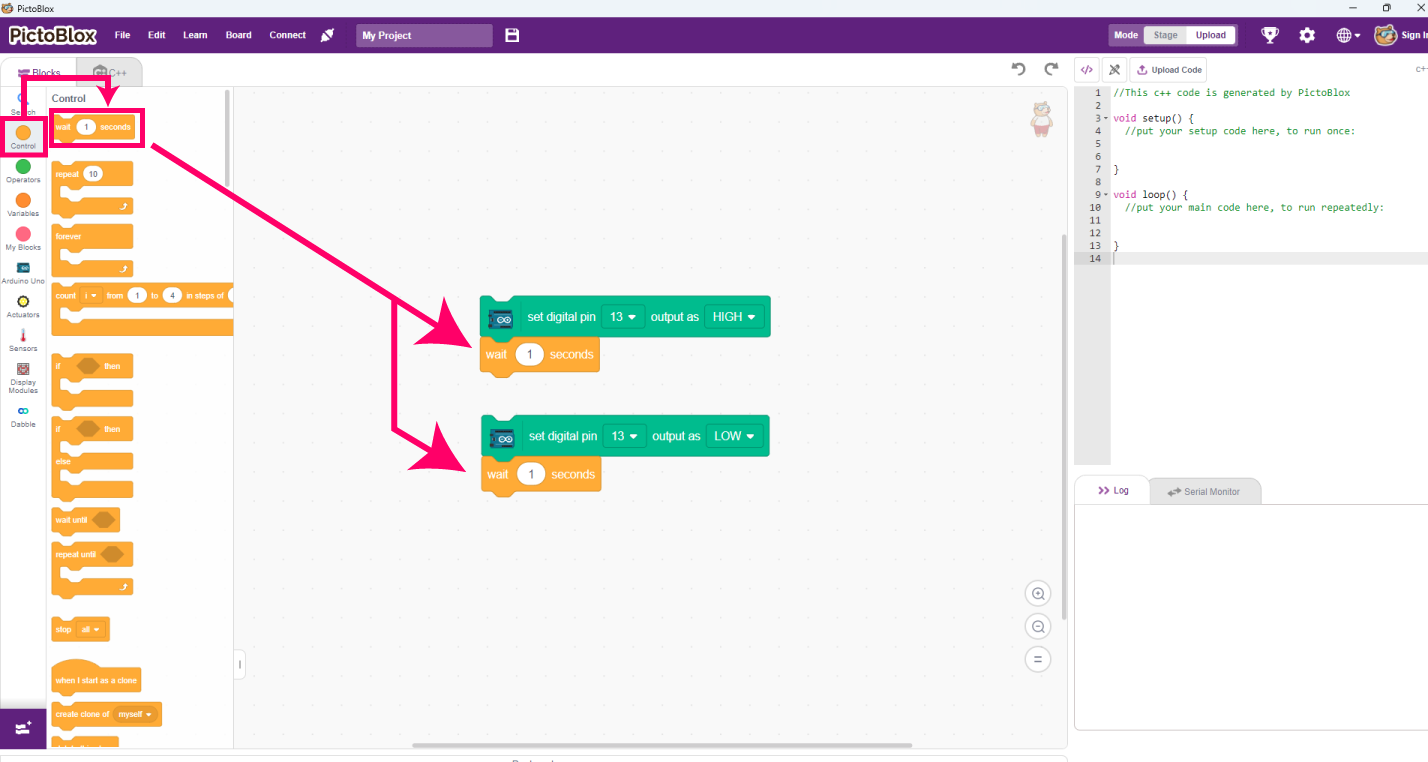Open settings with the gear icon

[x=1307, y=35]
